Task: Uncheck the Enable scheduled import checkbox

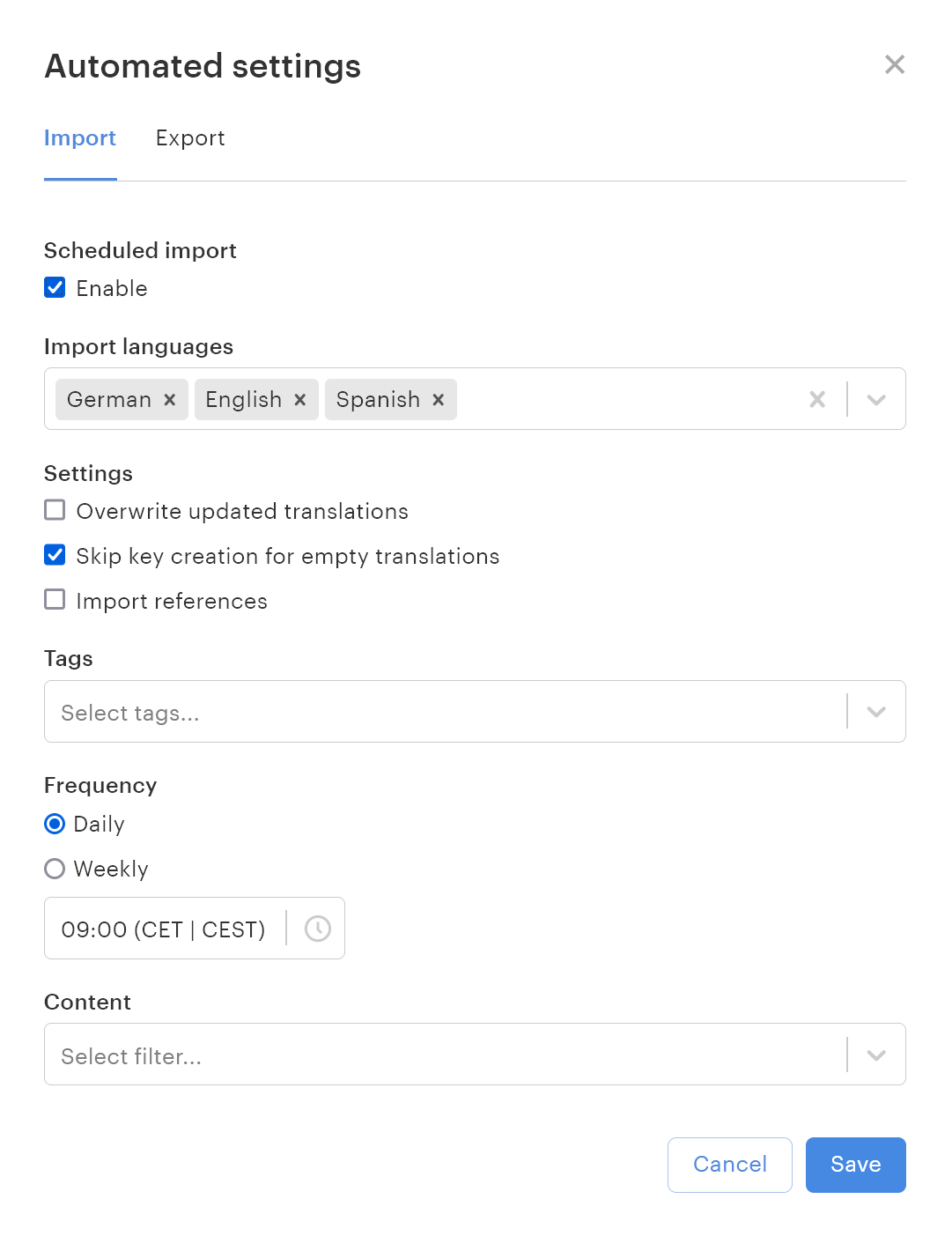Action: click(x=55, y=287)
